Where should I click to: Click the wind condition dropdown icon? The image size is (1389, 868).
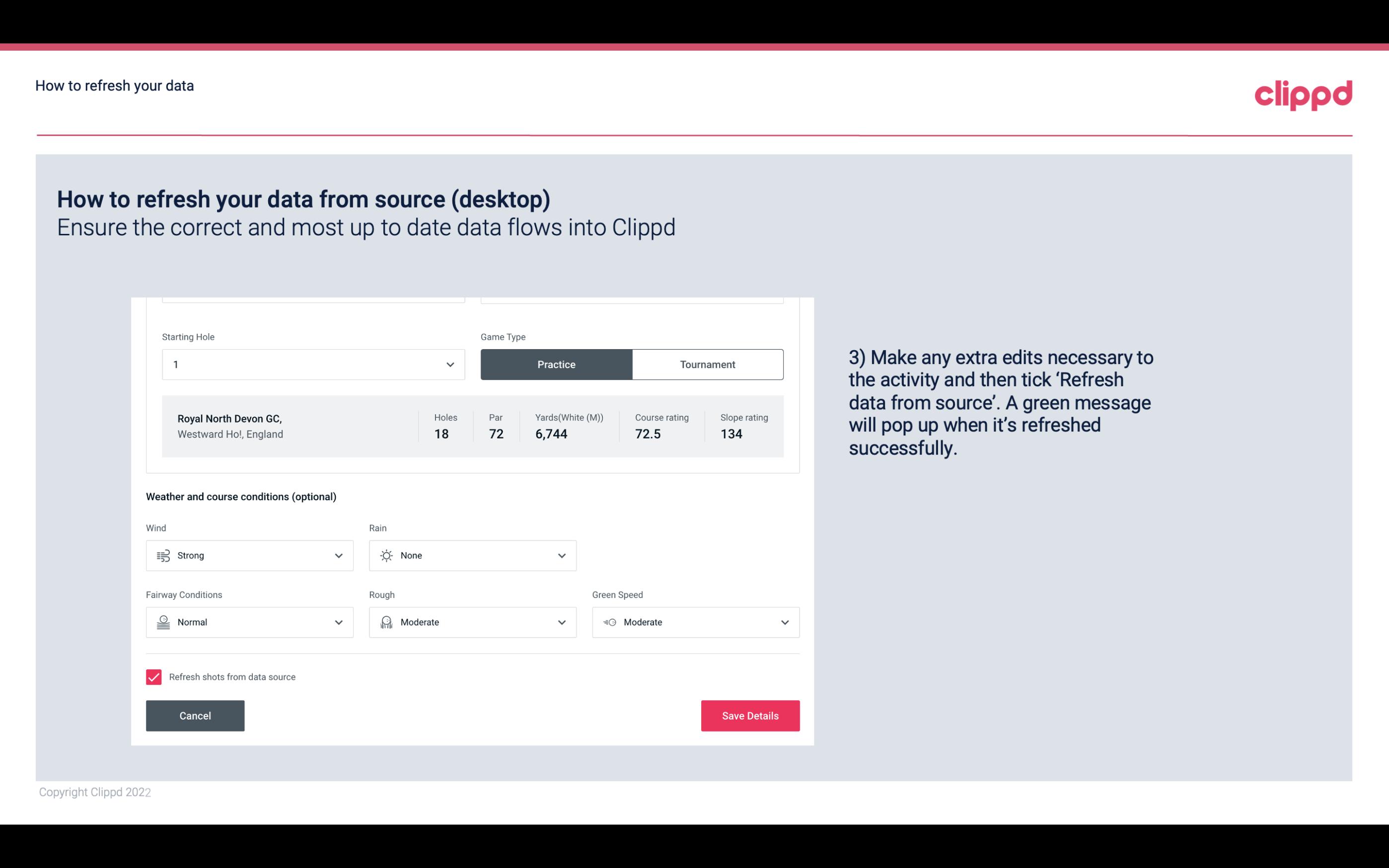[x=338, y=555]
